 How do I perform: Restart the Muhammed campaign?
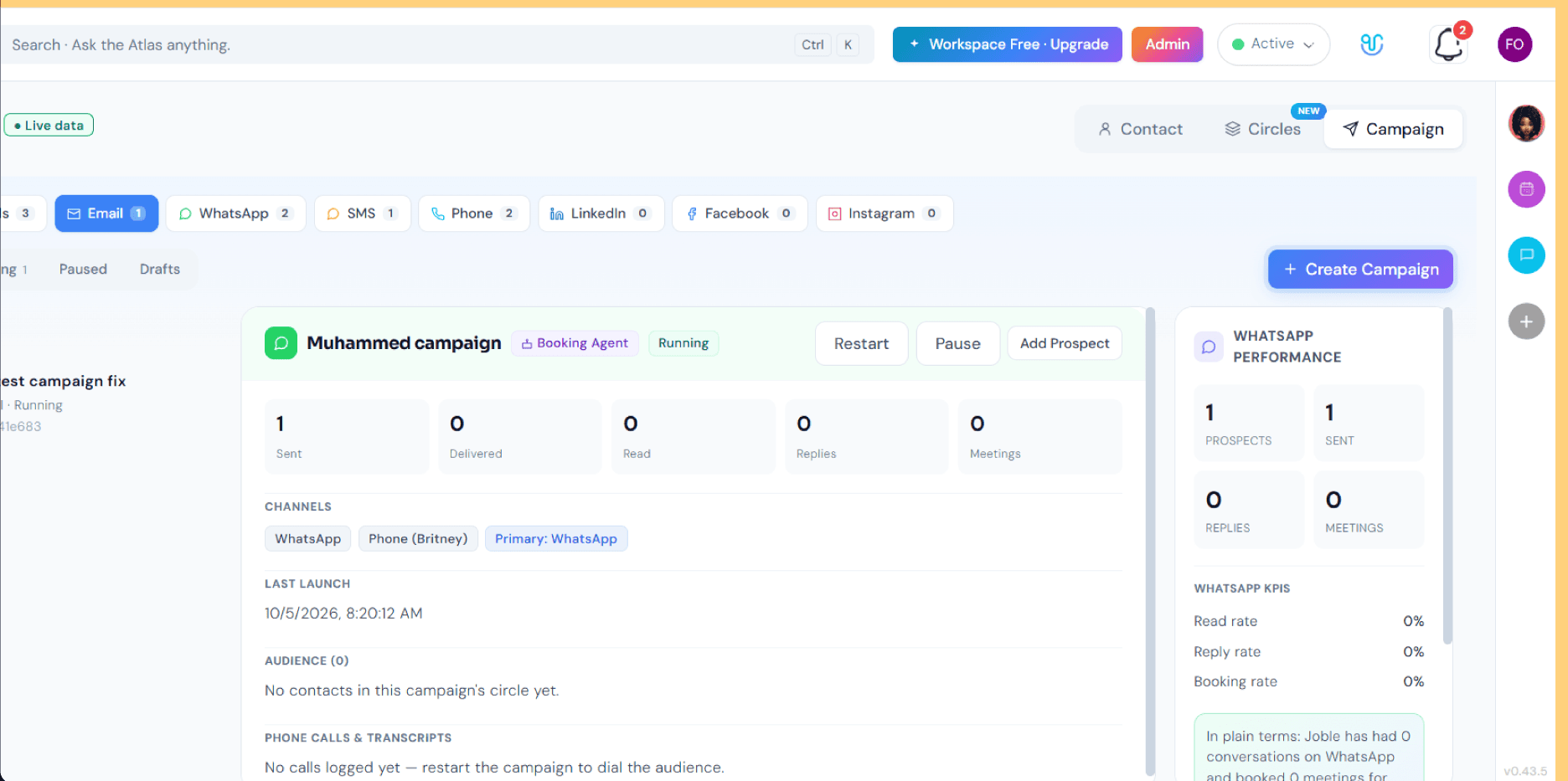(x=861, y=343)
